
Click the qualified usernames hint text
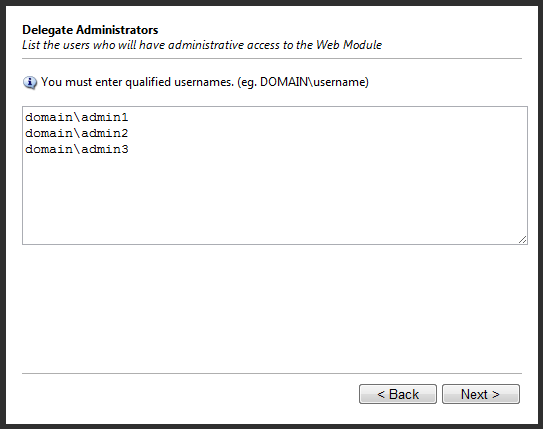point(205,82)
